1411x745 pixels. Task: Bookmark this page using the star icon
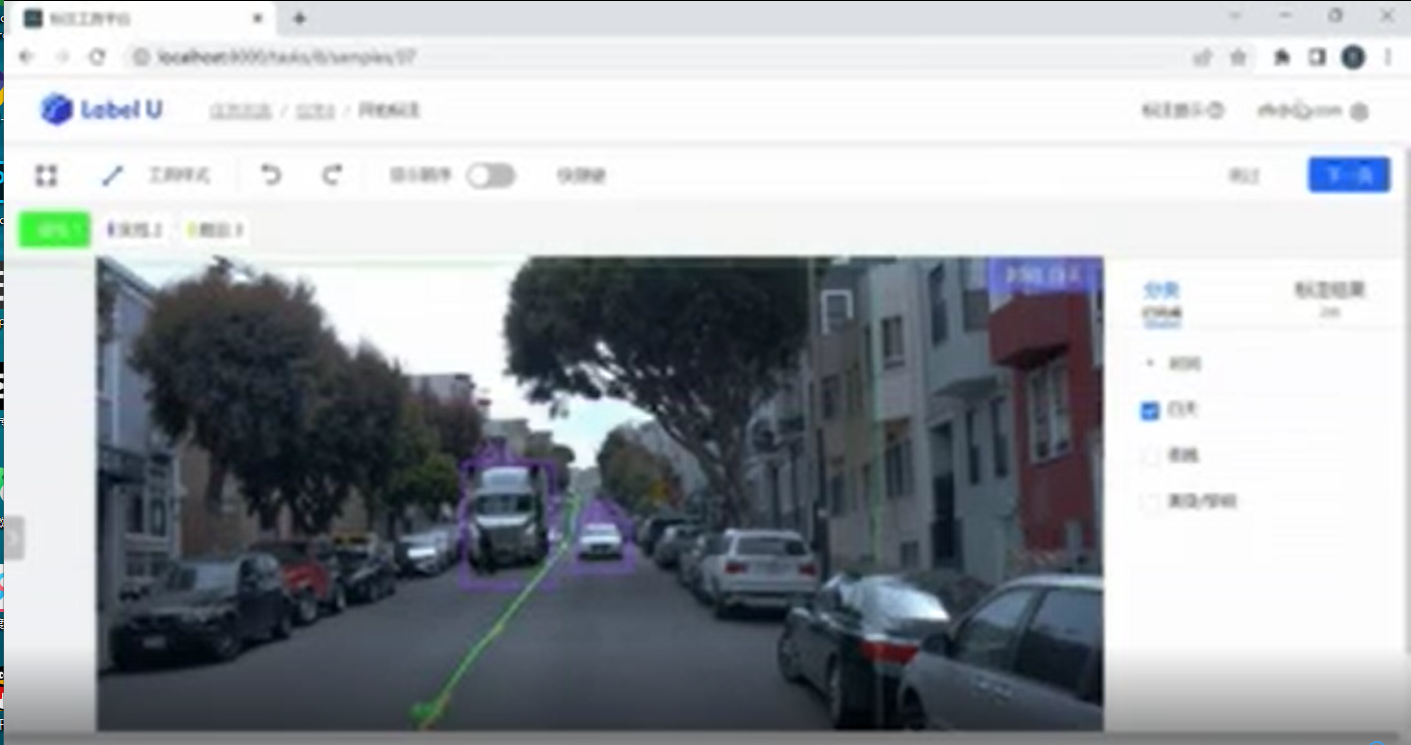pos(1238,57)
